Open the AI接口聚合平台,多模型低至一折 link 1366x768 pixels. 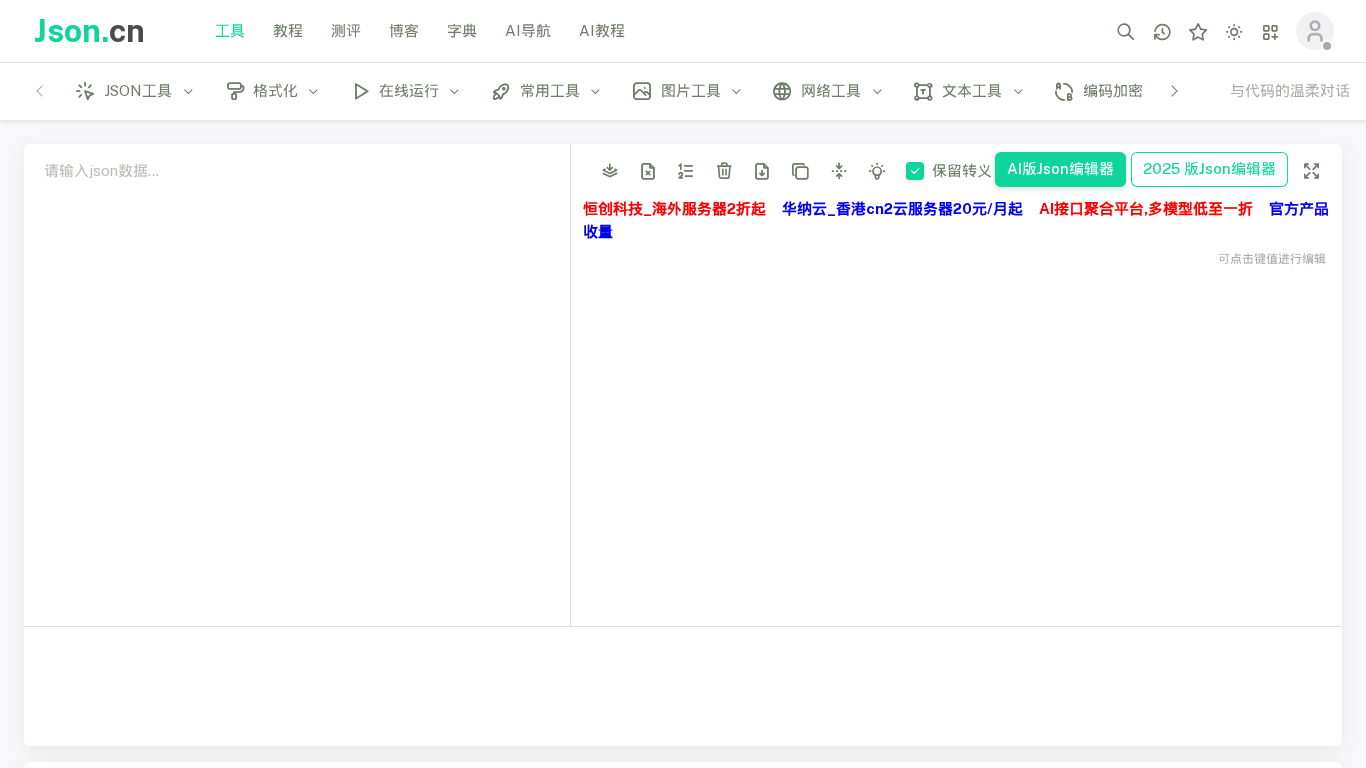tap(1146, 209)
